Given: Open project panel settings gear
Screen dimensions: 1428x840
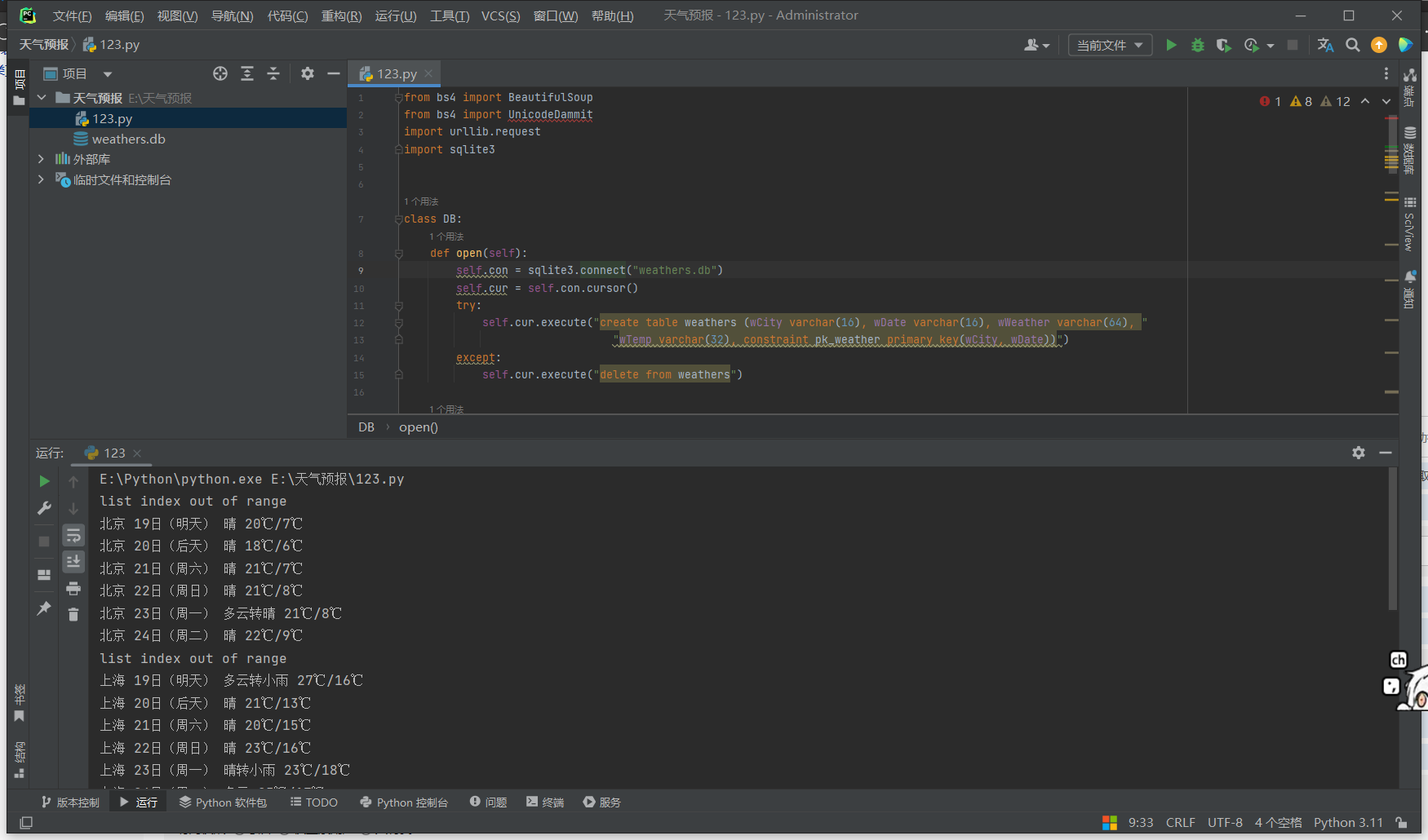Looking at the screenshot, I should point(307,74).
